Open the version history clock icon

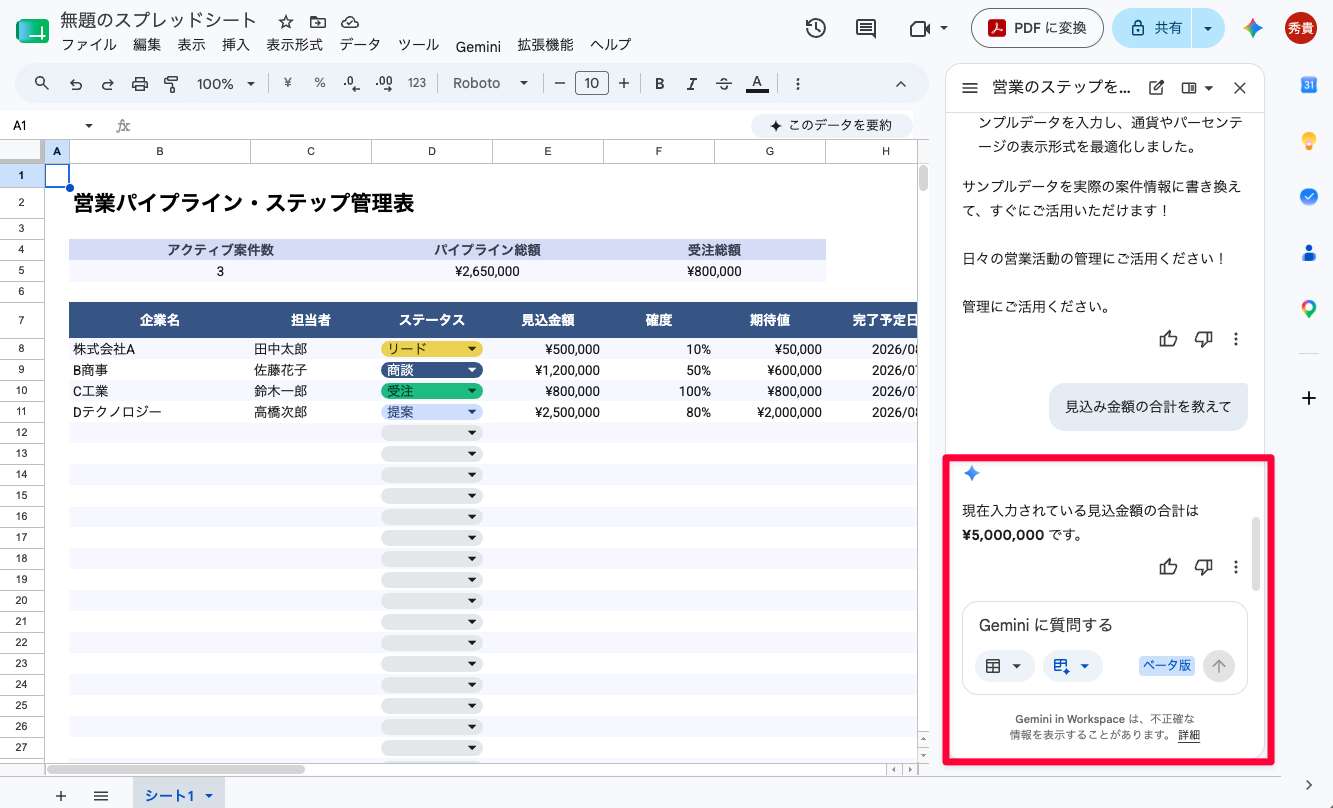[x=816, y=28]
